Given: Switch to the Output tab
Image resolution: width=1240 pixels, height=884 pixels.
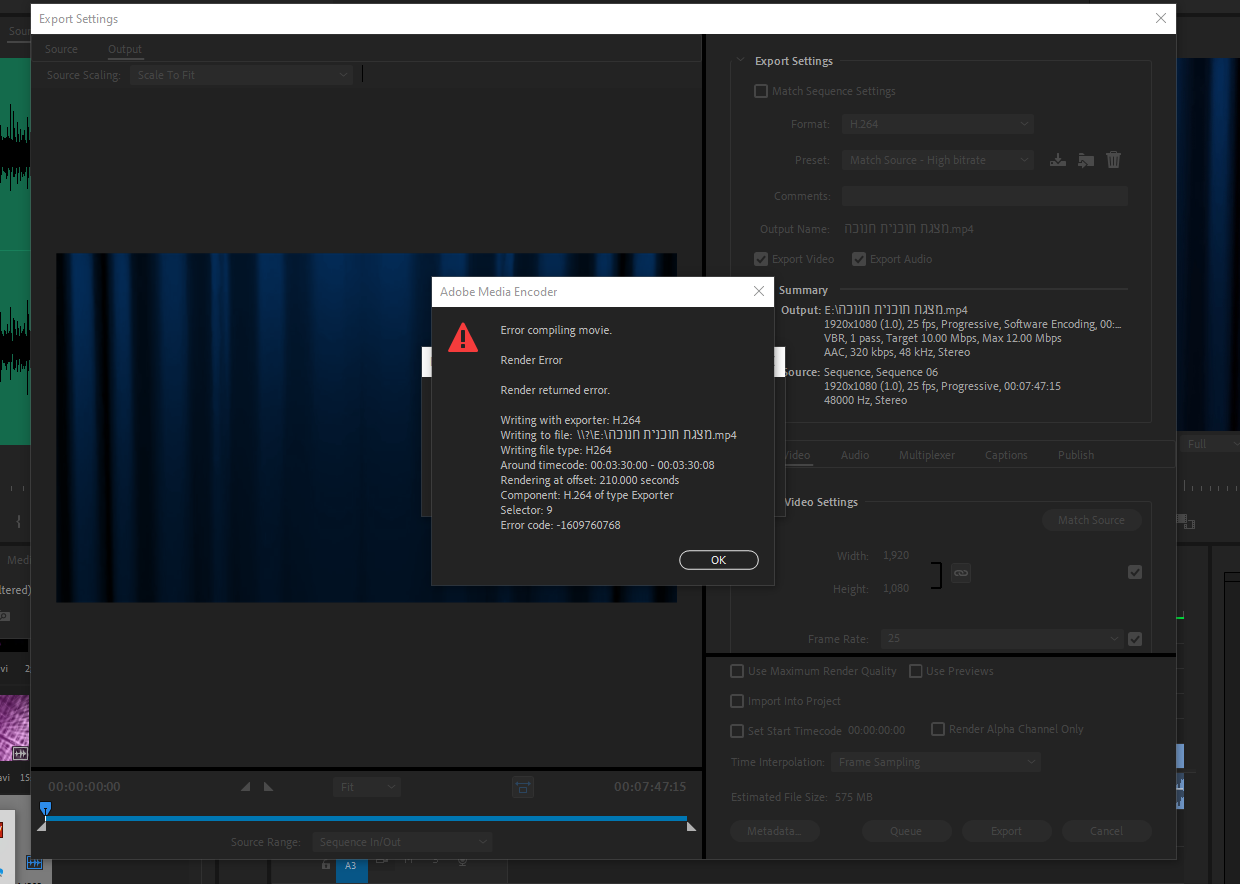Looking at the screenshot, I should point(125,49).
